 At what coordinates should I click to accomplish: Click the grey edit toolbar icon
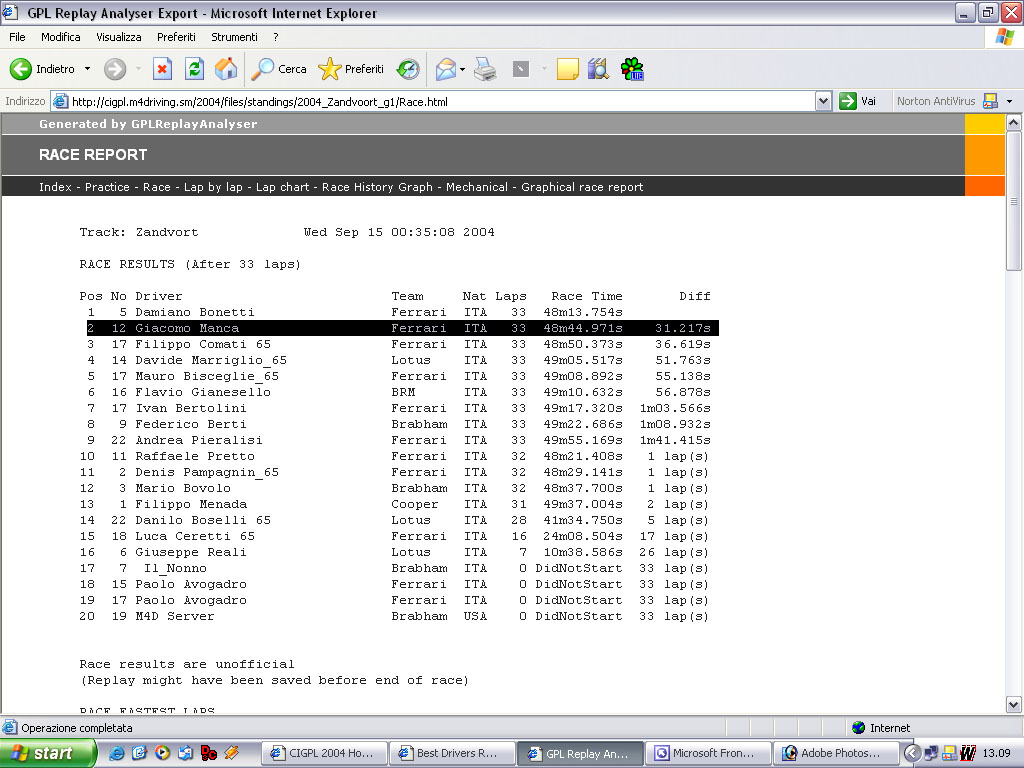[520, 69]
